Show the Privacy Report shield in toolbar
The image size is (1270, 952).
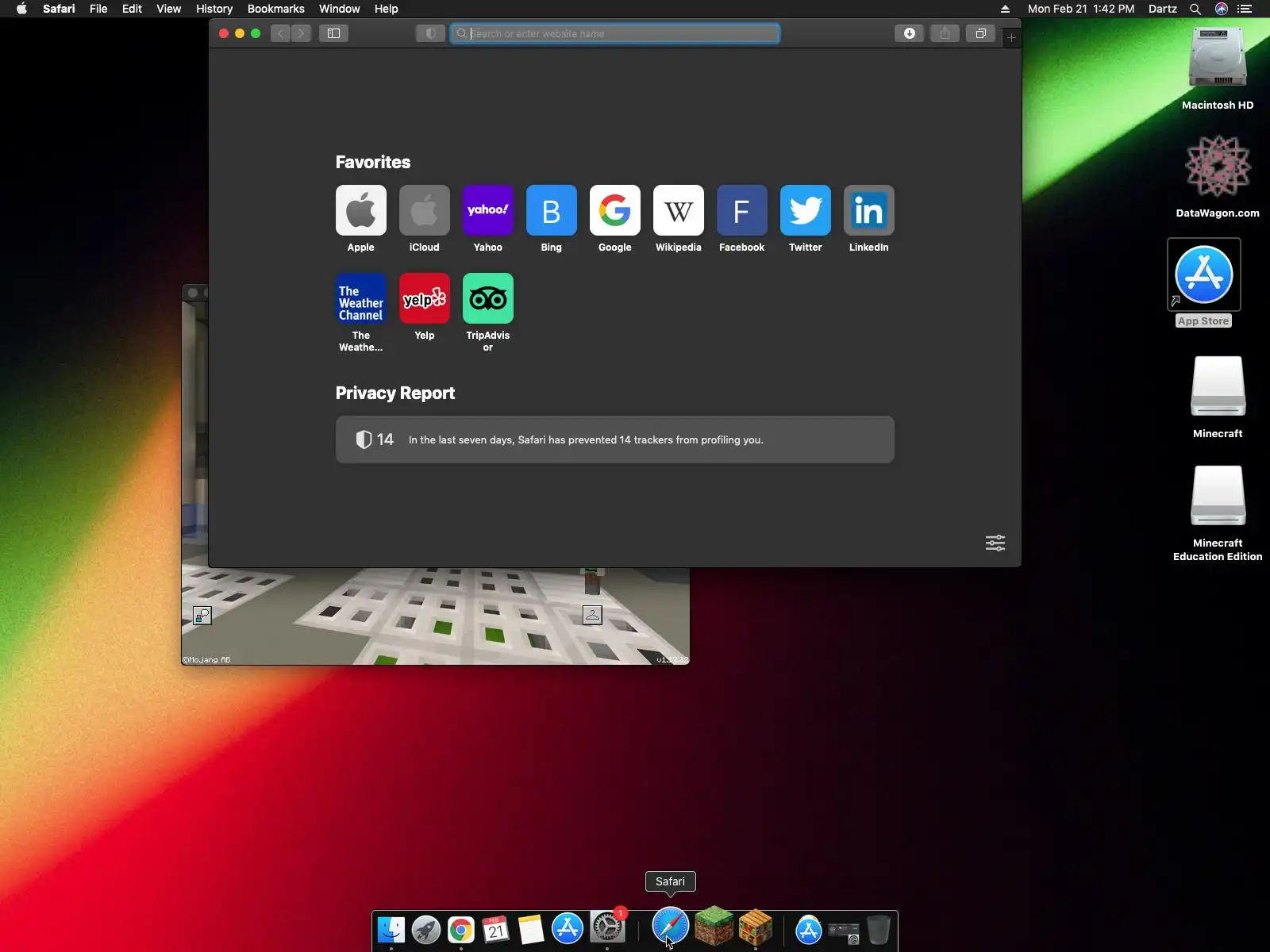tap(430, 33)
